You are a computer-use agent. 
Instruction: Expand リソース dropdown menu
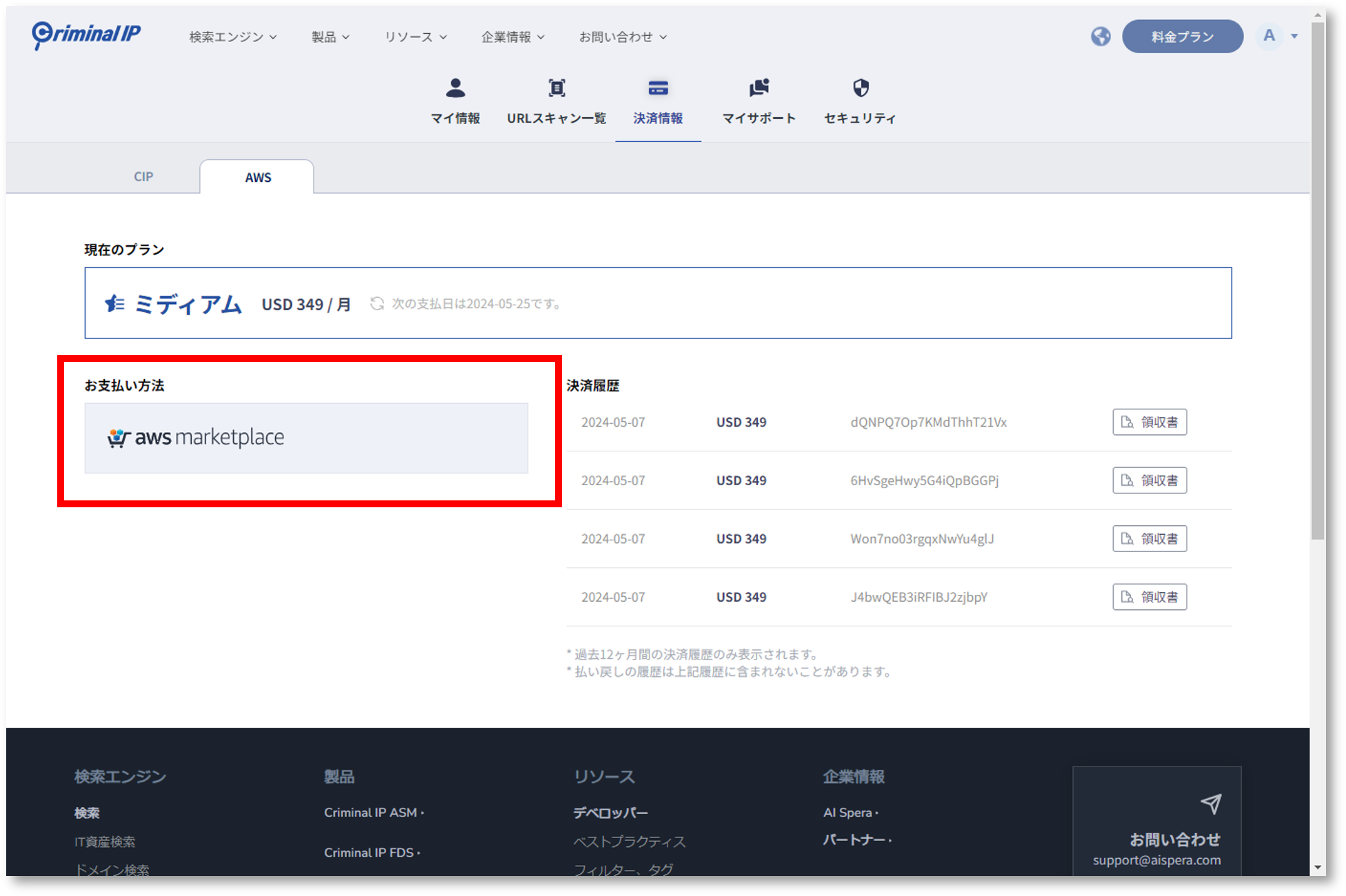click(416, 37)
